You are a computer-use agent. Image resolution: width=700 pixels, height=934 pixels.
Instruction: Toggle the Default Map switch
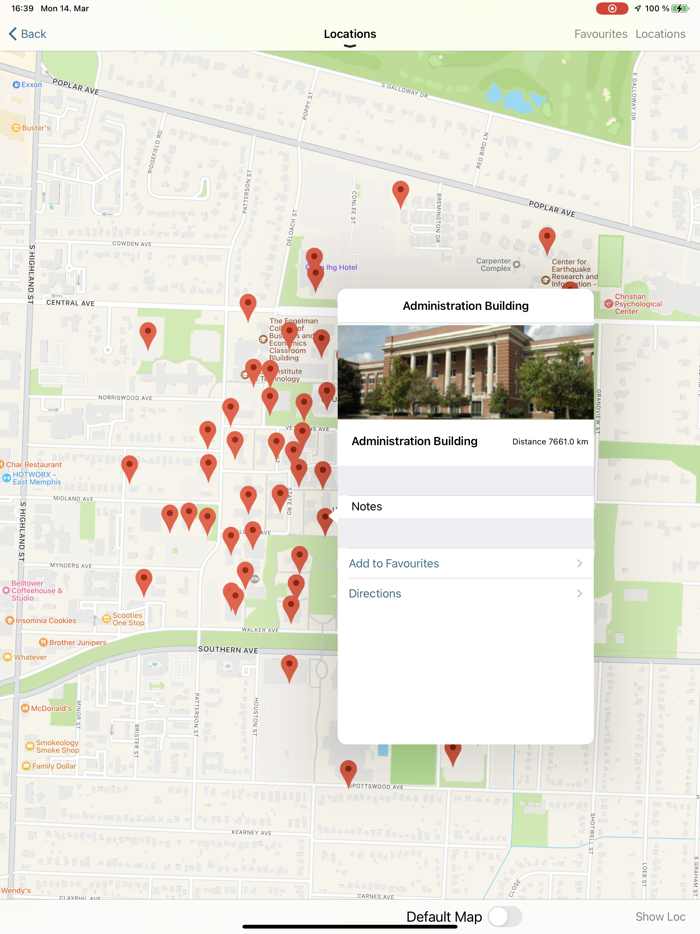click(x=505, y=917)
